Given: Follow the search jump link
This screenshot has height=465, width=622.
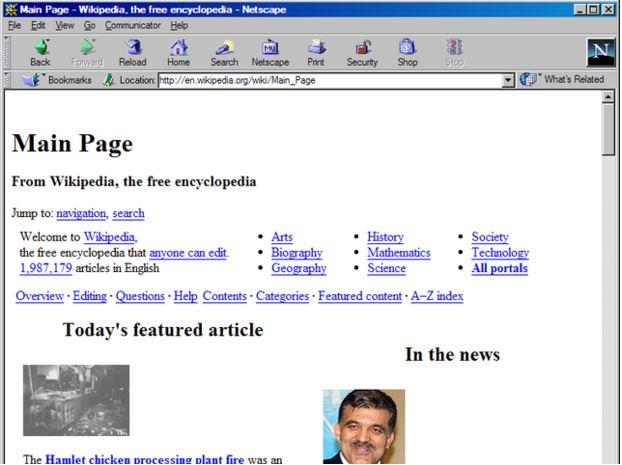Looking at the screenshot, I should (129, 213).
